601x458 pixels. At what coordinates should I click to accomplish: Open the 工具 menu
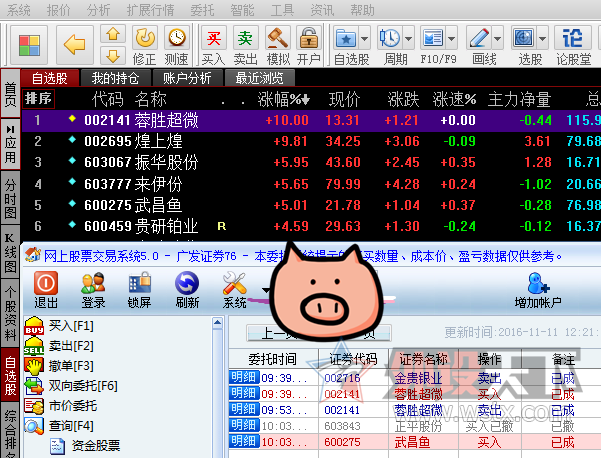point(282,10)
